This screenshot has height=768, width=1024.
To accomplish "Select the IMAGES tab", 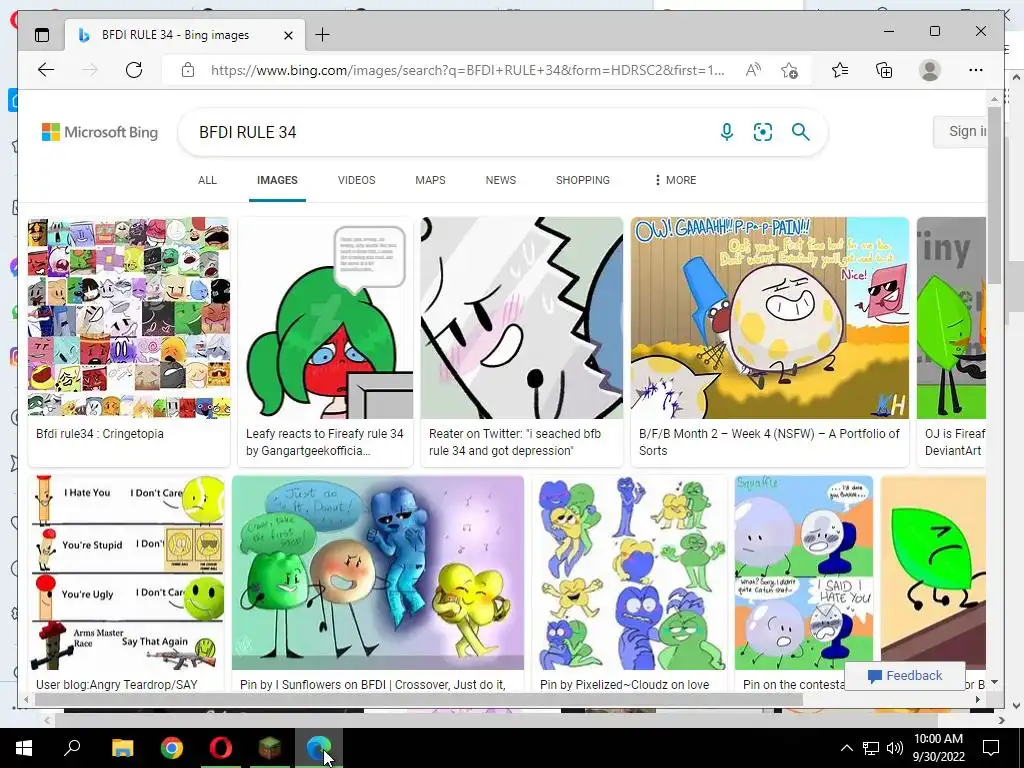I will click(x=277, y=180).
